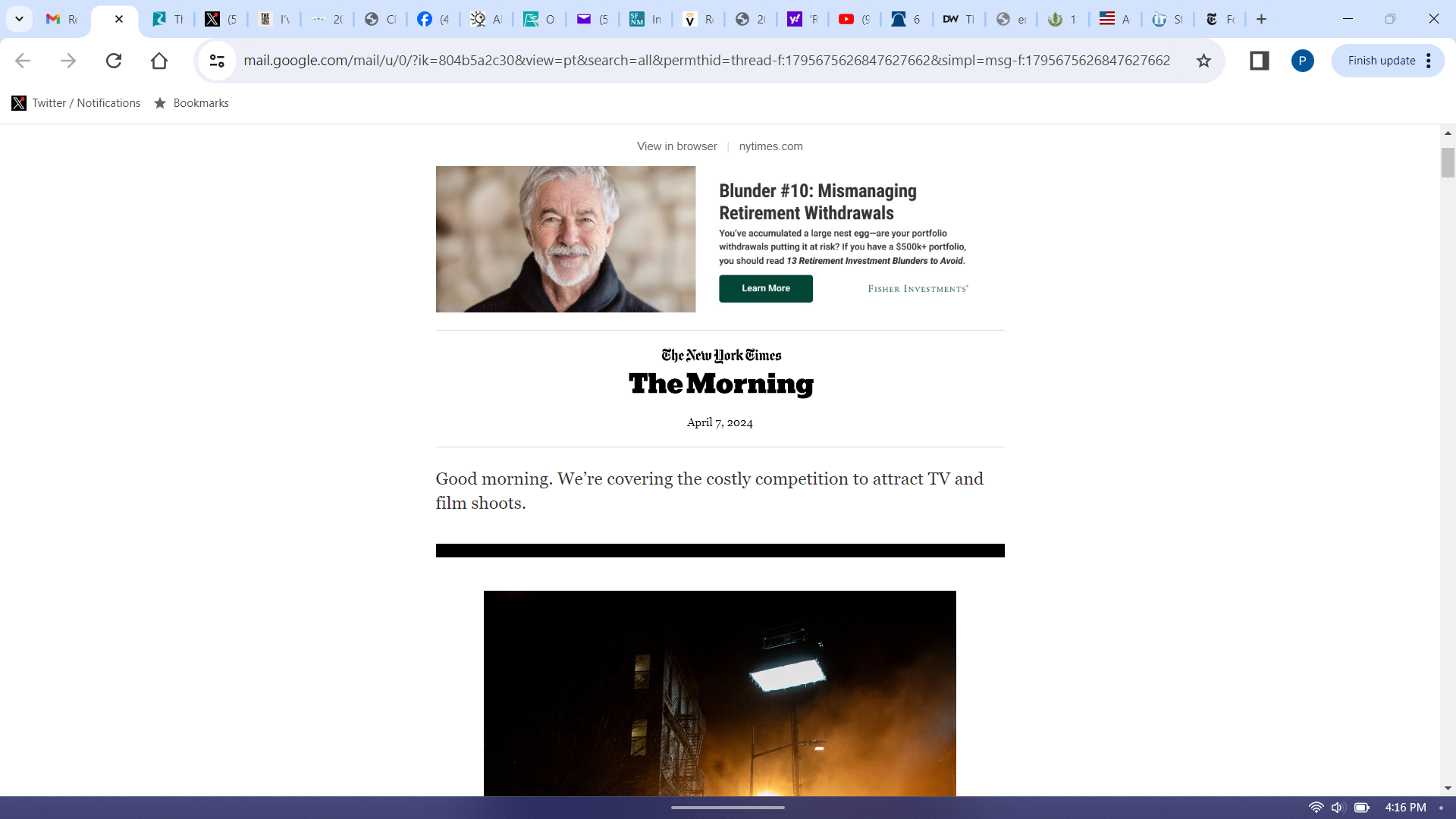Click the address bar URL field

705,61
